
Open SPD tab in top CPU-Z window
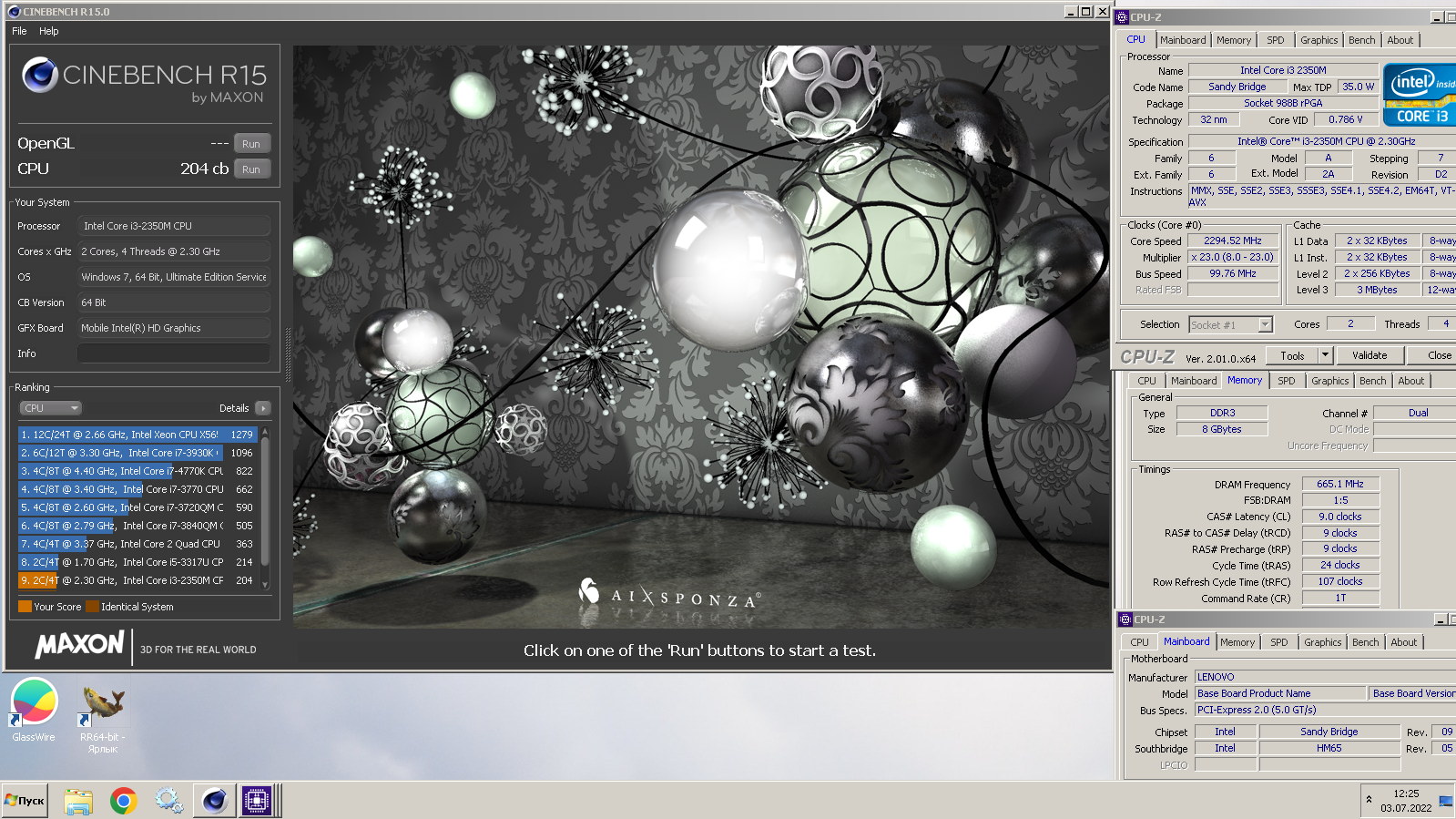1276,40
